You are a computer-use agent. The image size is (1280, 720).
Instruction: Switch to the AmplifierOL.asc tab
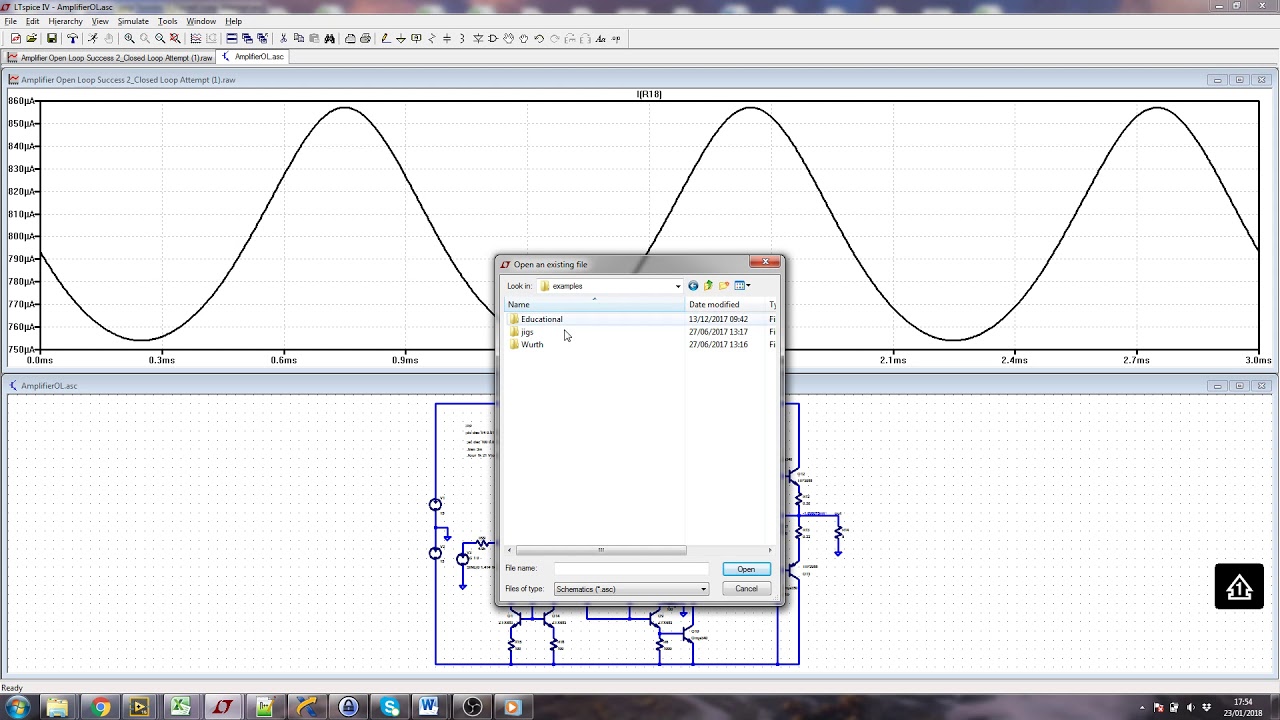[x=252, y=57]
